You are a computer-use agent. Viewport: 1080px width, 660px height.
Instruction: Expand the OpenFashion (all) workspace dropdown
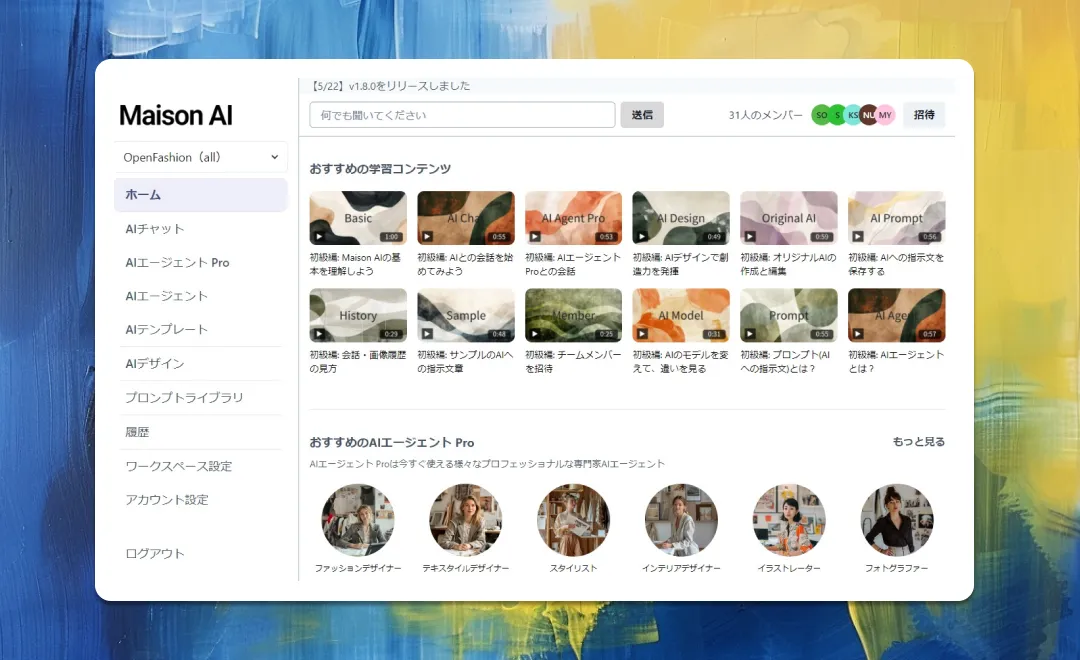201,157
